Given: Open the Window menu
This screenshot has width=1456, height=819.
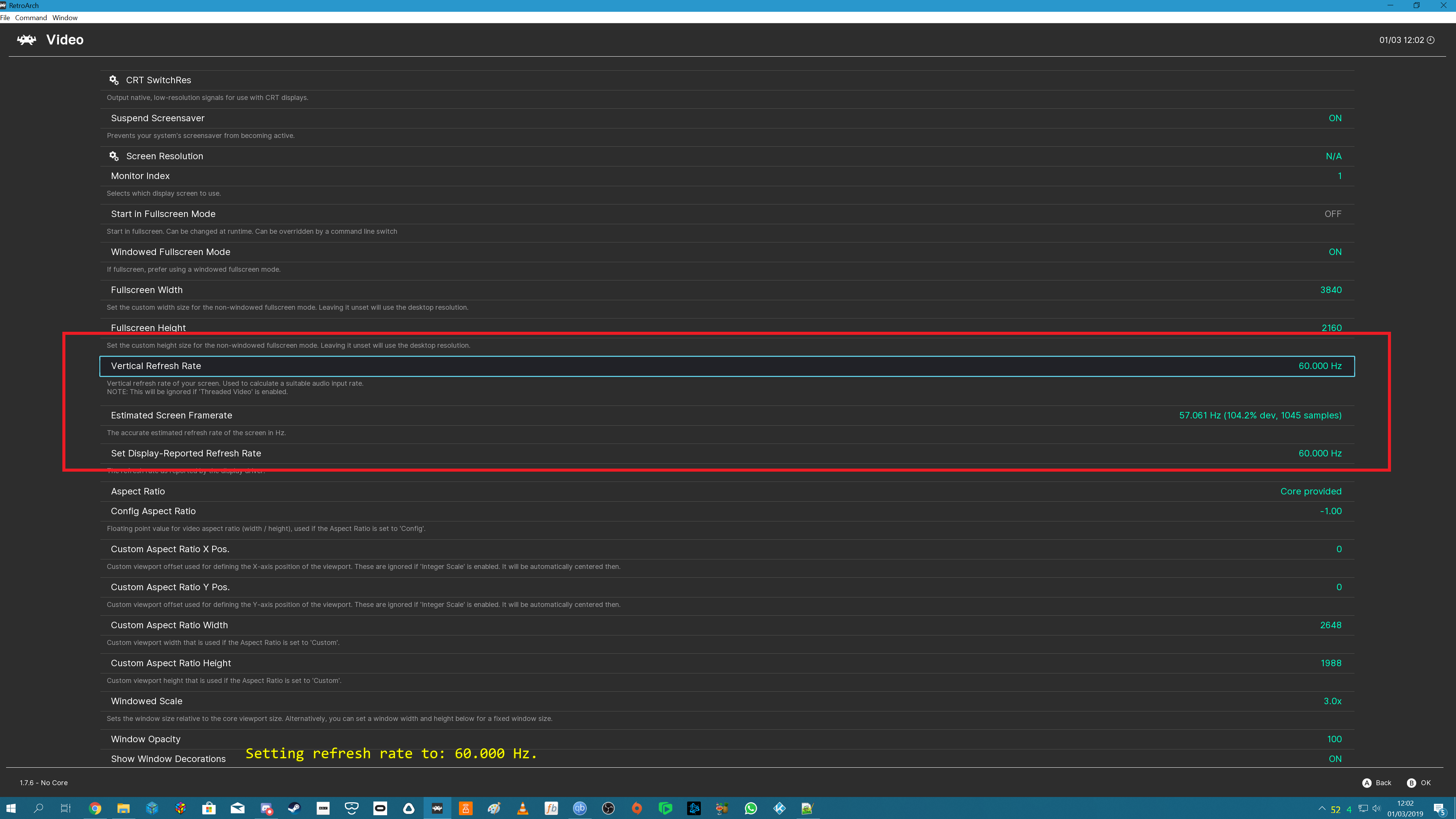Looking at the screenshot, I should [65, 17].
